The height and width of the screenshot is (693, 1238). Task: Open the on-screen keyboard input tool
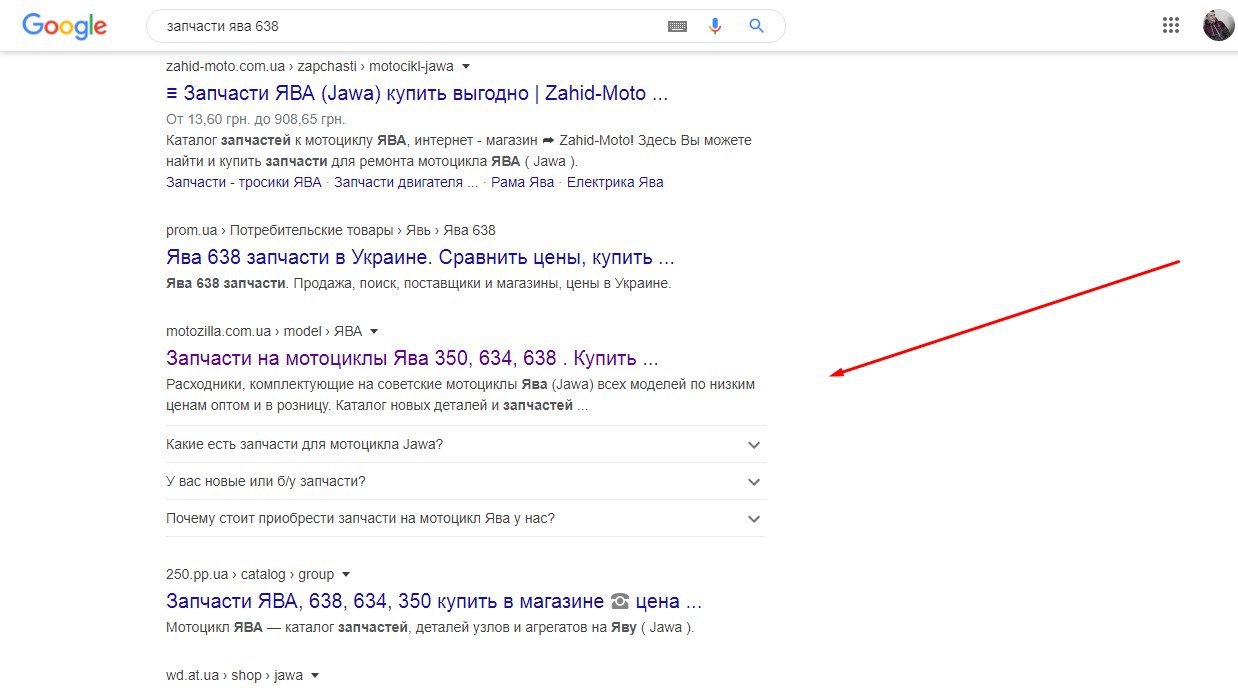677,26
